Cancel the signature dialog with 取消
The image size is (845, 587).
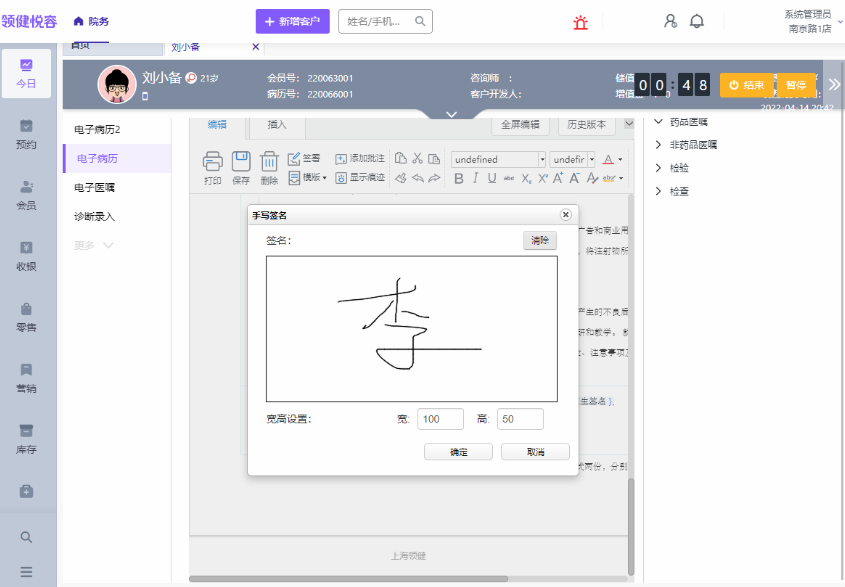(535, 452)
